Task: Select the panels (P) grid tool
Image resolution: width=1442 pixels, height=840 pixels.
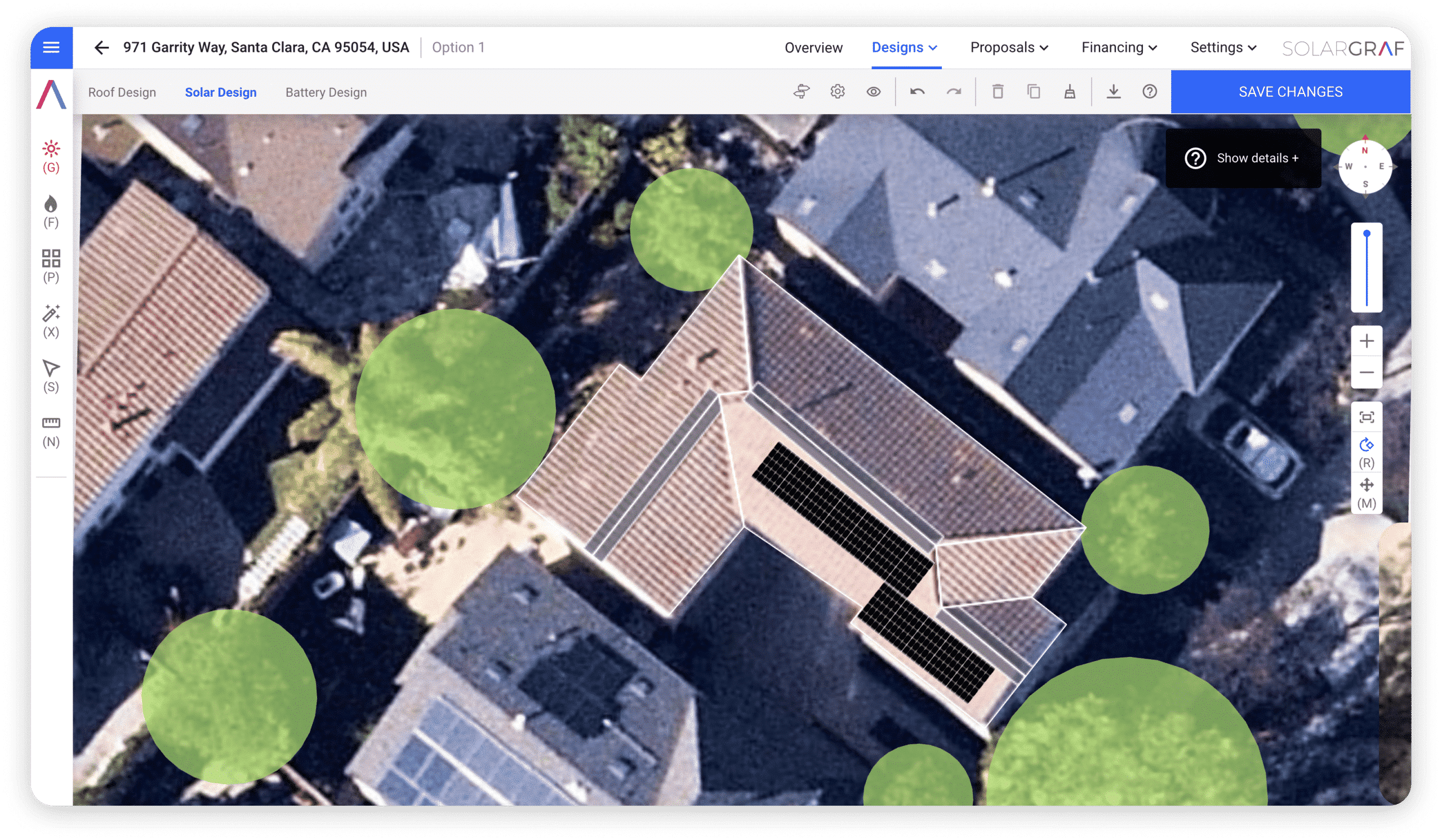Action: tap(51, 266)
